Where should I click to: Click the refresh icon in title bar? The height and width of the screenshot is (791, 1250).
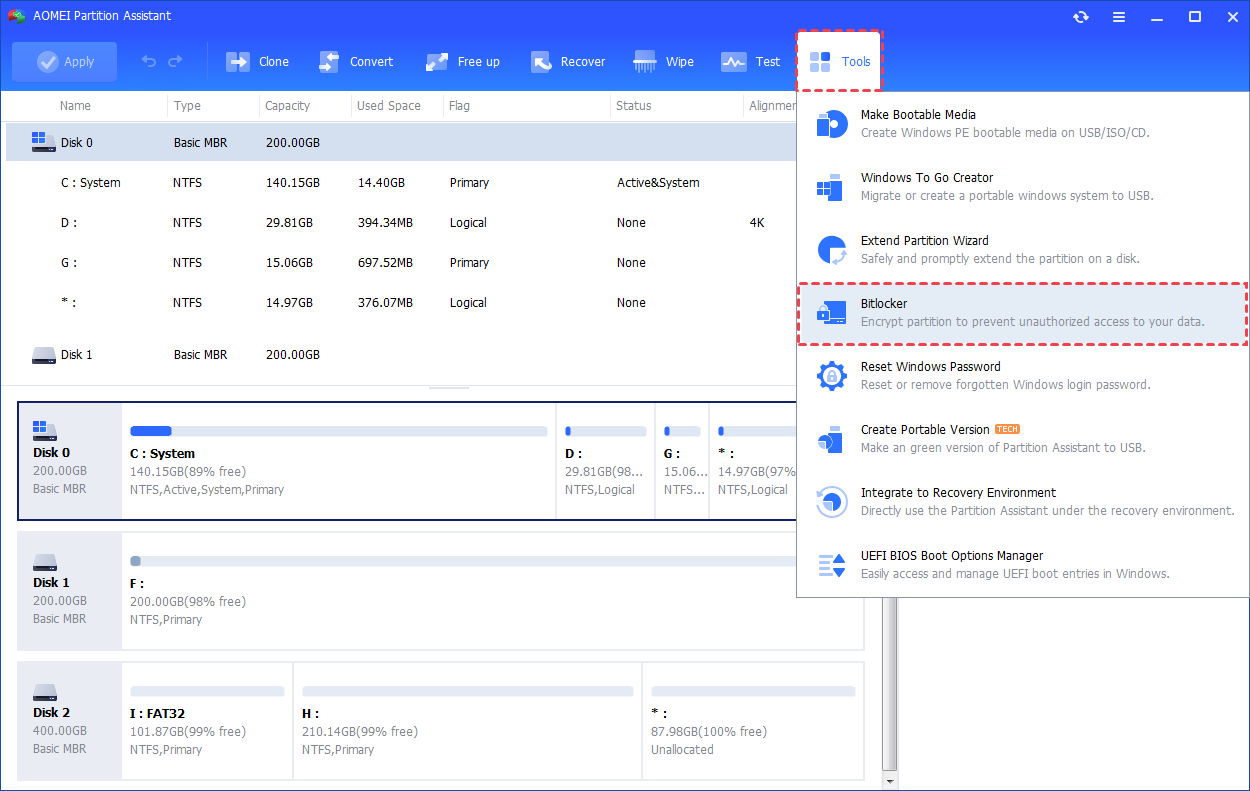coord(1080,17)
